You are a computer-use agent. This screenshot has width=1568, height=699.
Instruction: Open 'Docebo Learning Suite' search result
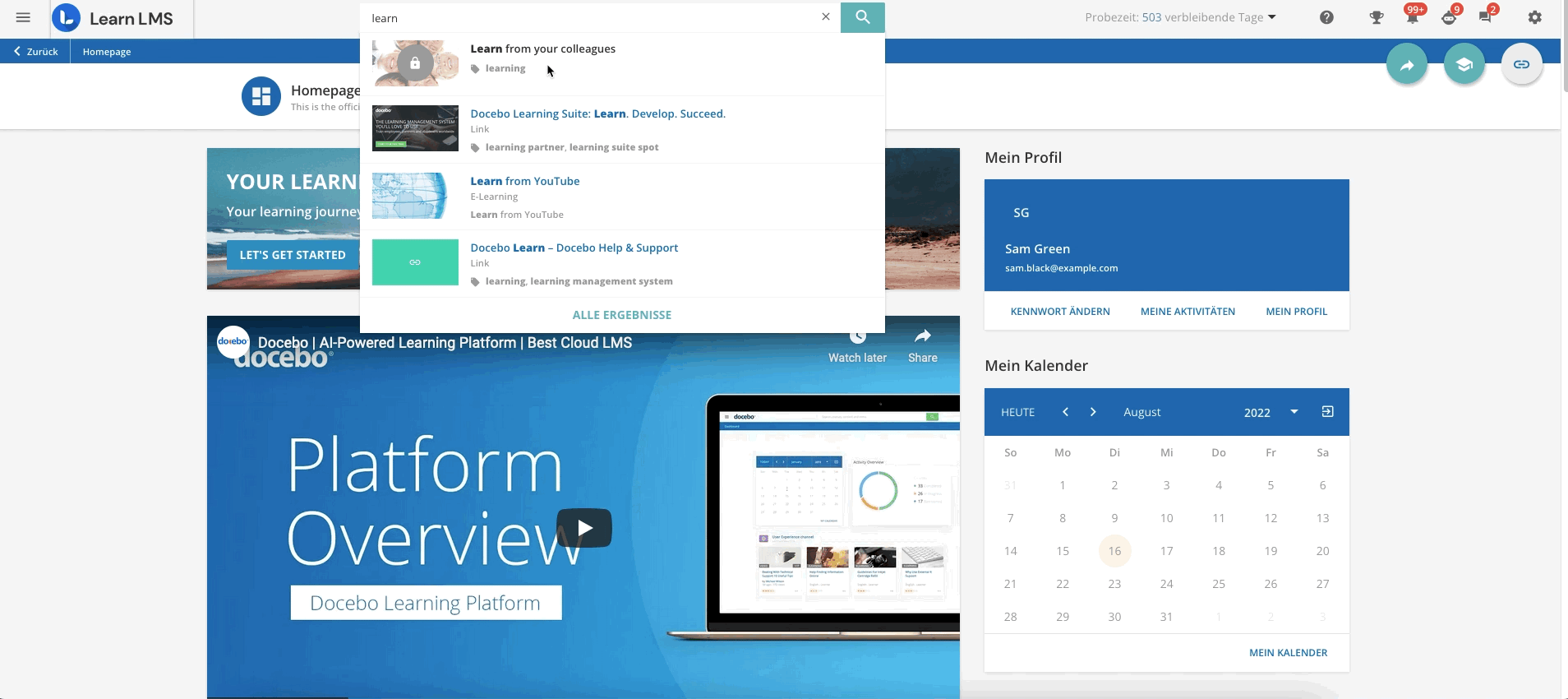click(597, 113)
